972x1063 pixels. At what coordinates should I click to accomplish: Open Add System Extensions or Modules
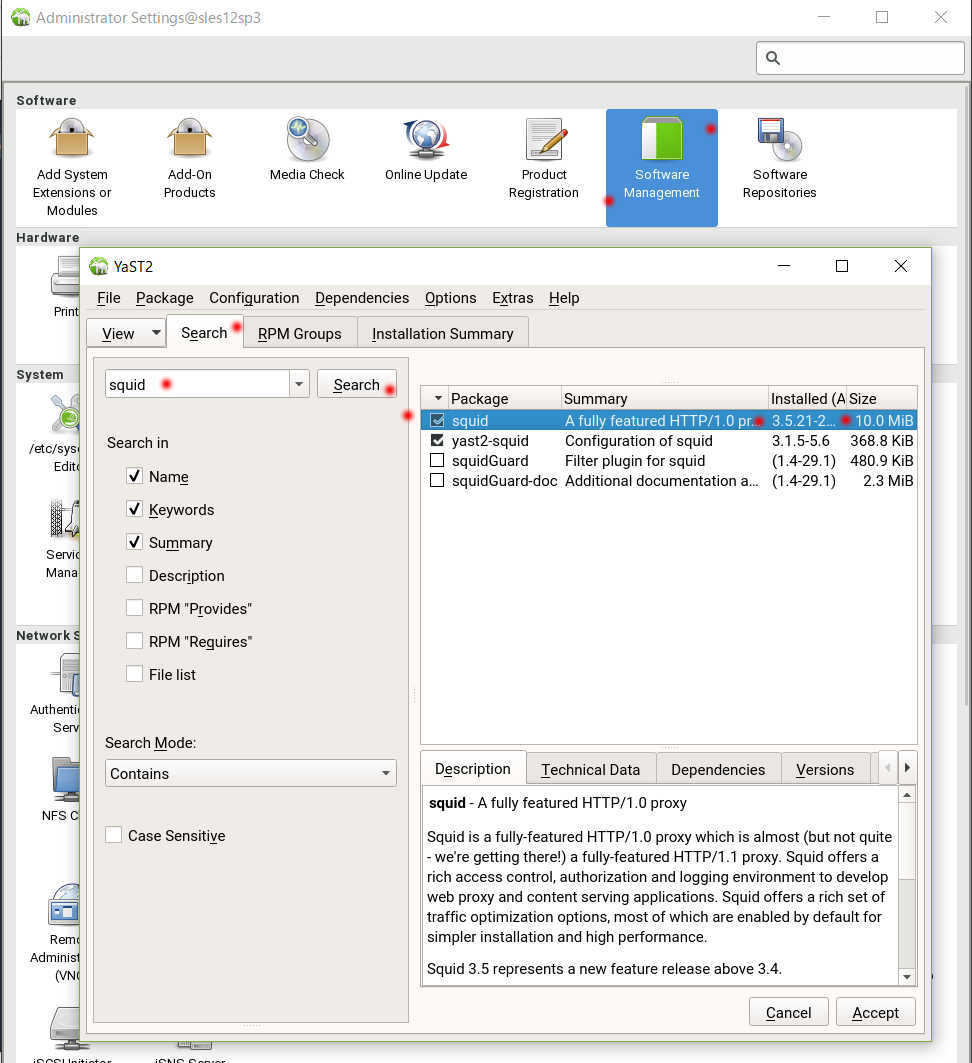(72, 167)
